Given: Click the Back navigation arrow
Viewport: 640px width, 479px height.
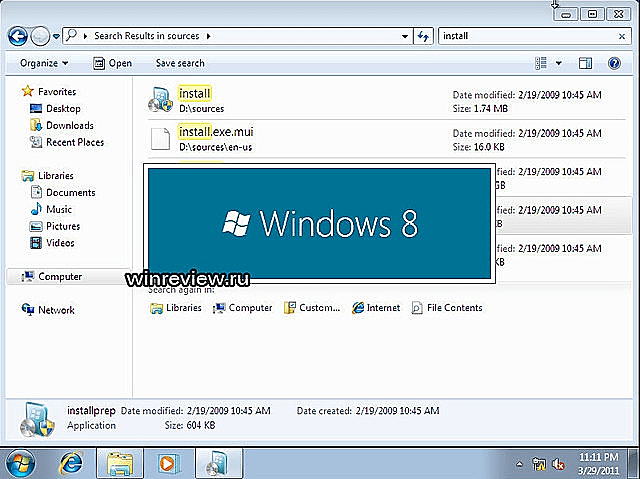Looking at the screenshot, I should point(17,36).
